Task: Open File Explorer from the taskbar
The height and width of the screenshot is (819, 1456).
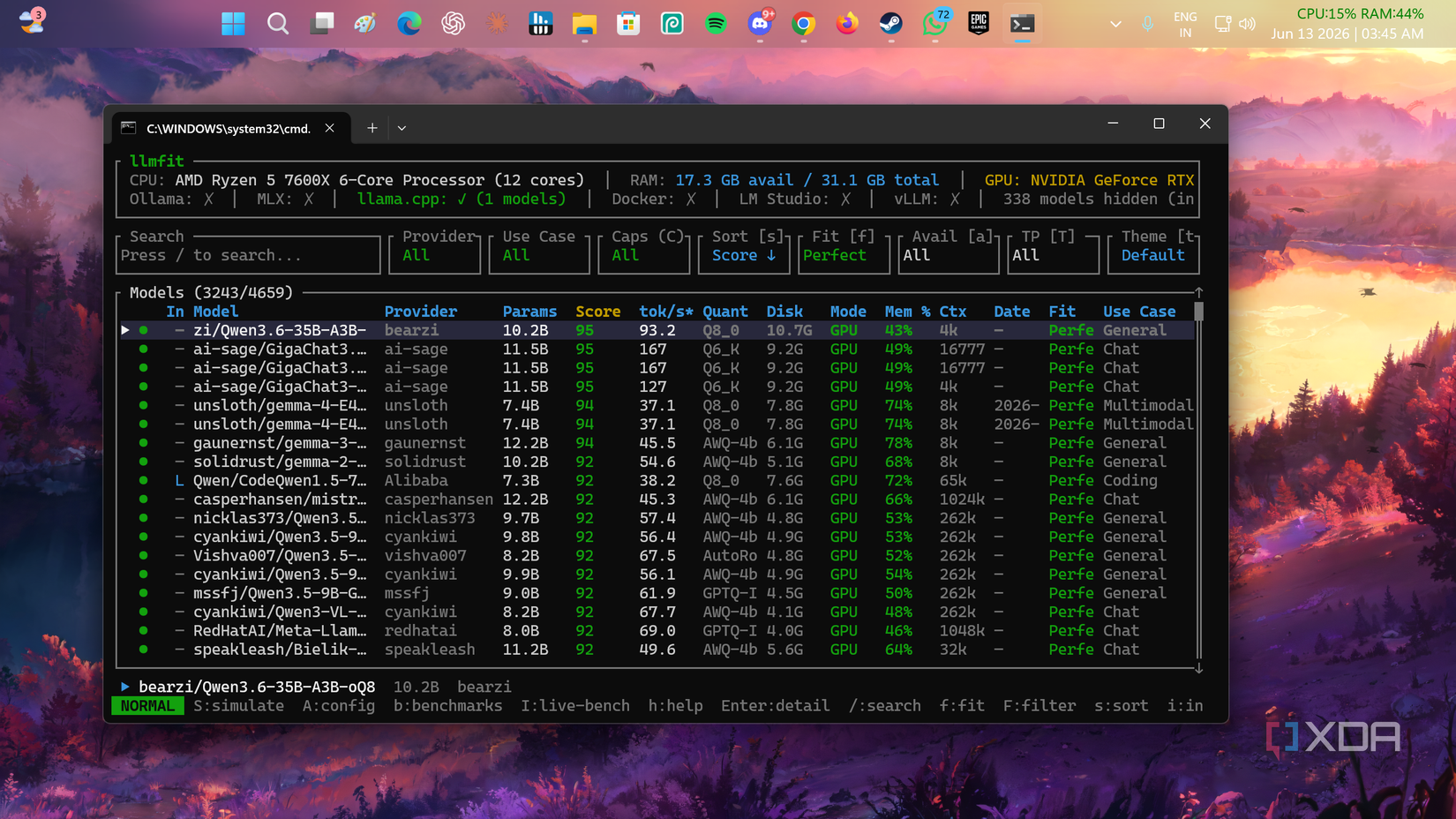Action: [x=584, y=24]
